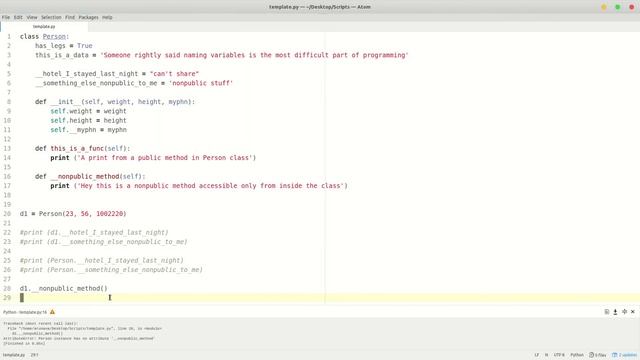Click line number 28 in the gutter
This screenshot has height=360, width=640.
coord(7,288)
